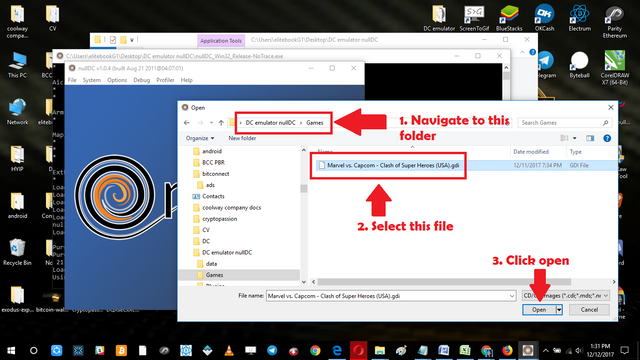
Task: Select bitconnect folder in tree
Action: 216,174
